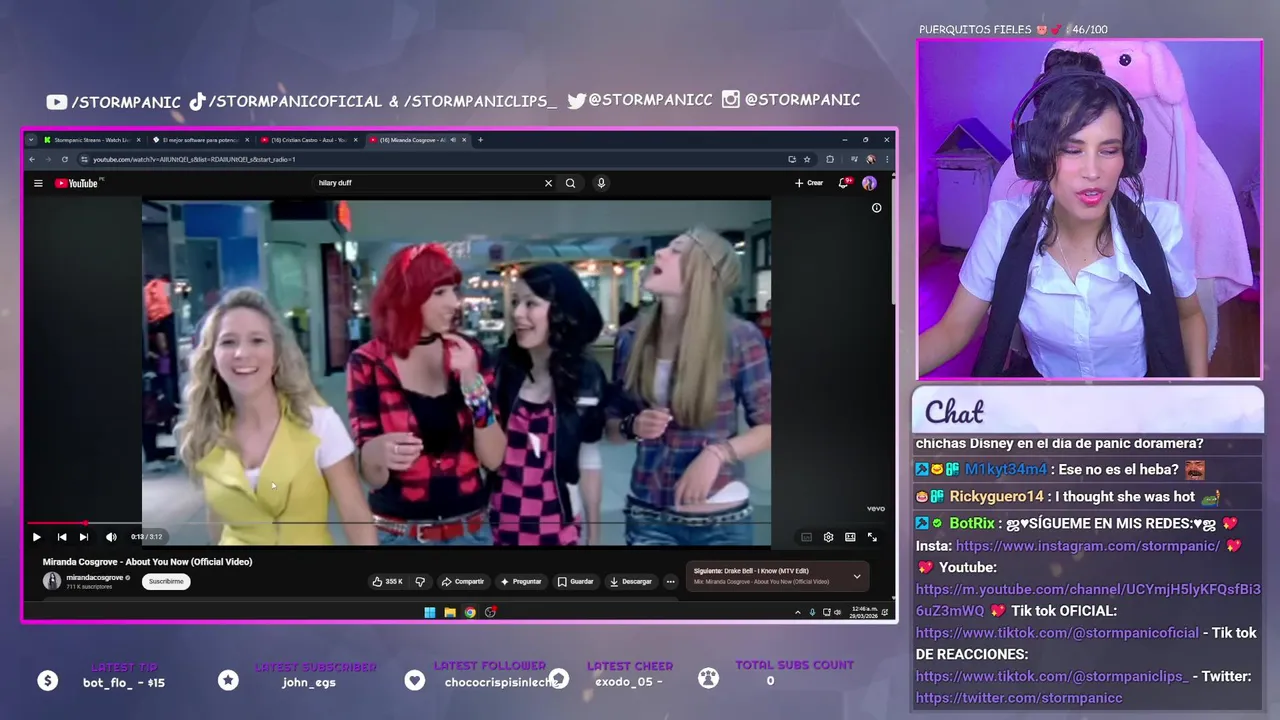
Task: Open the mirandacosgrove channel avatar
Action: coord(52,581)
